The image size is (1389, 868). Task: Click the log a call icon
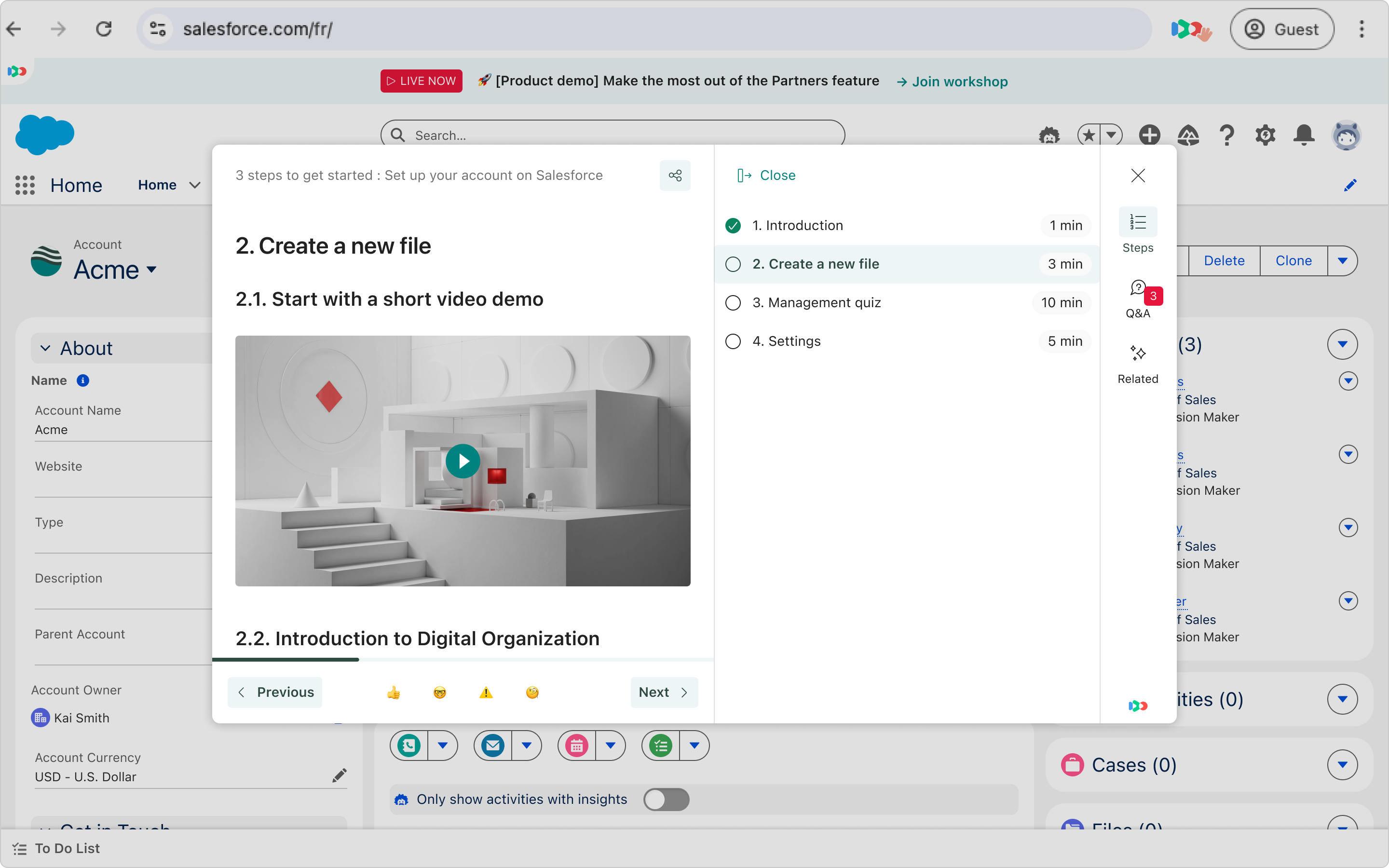pyautogui.click(x=409, y=746)
